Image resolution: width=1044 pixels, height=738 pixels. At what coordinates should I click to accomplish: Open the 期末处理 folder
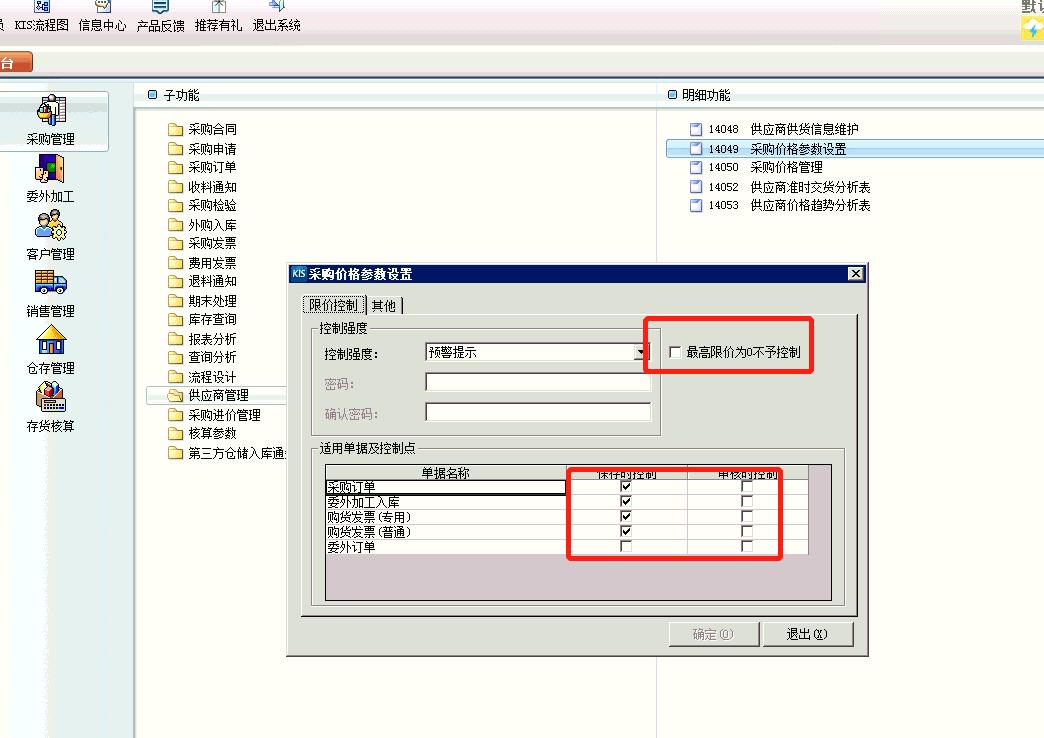click(x=202, y=300)
